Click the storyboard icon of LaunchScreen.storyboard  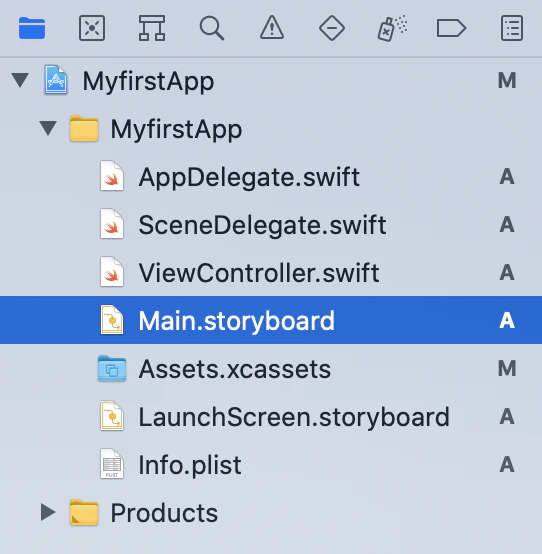coord(112,416)
